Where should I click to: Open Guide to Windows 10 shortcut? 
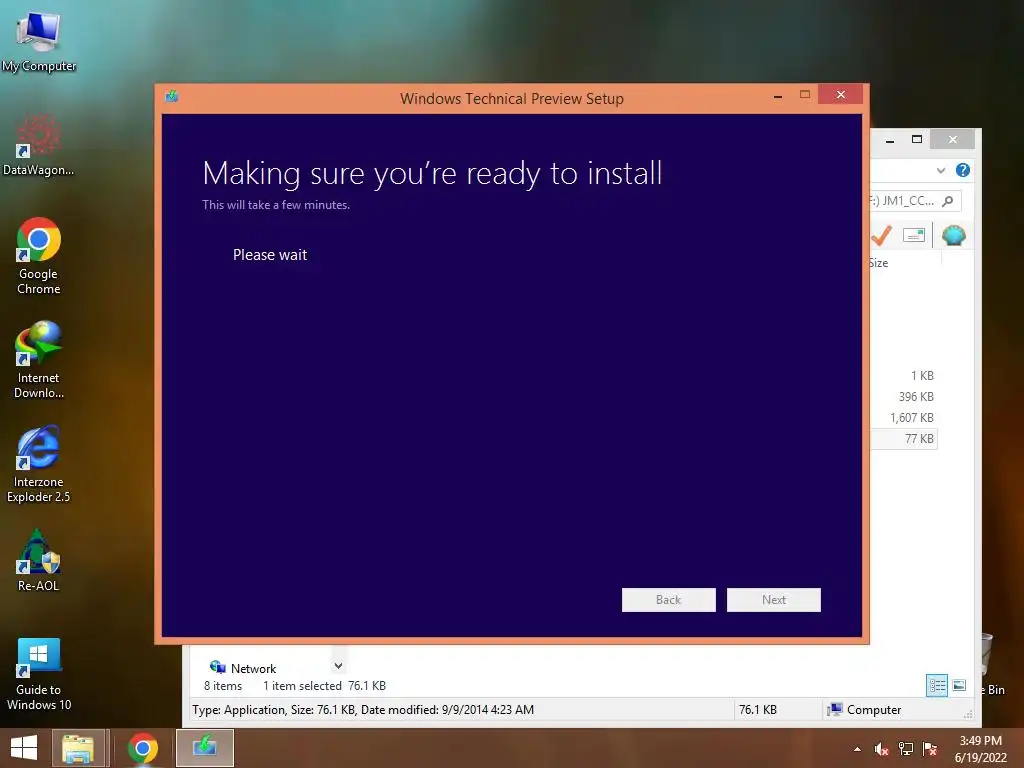tap(39, 674)
